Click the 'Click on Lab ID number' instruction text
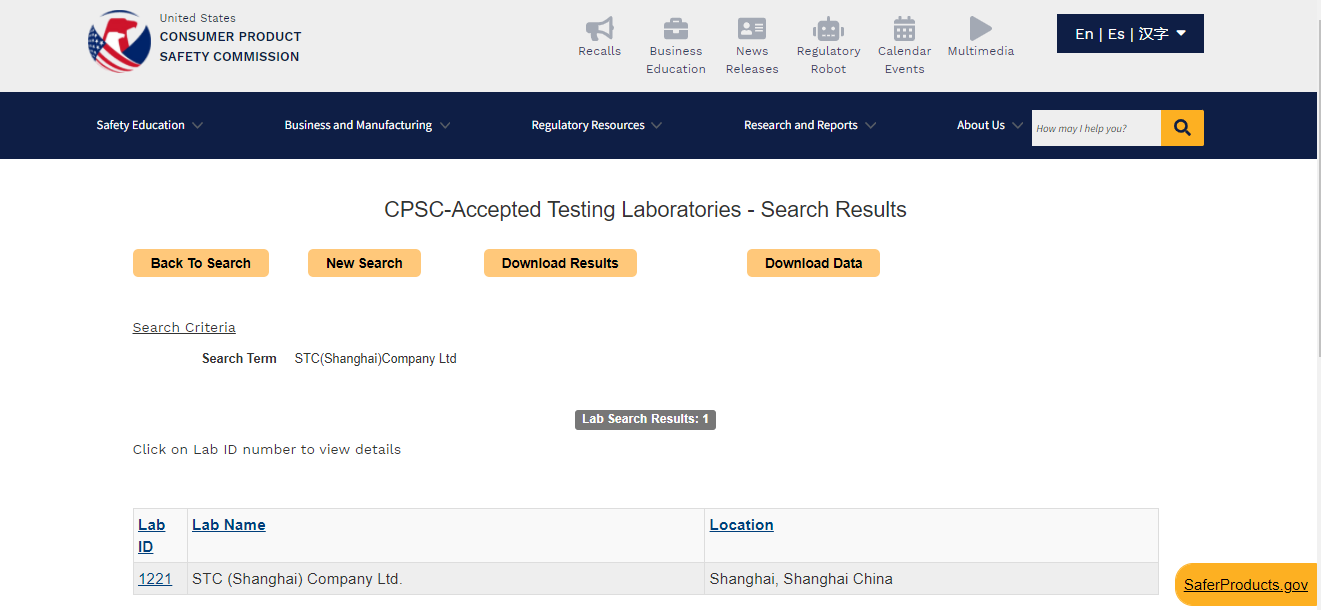 tap(267, 449)
